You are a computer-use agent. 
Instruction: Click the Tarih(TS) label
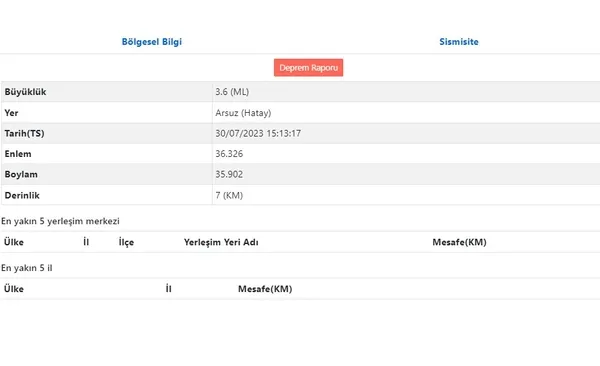pyautogui.click(x=24, y=134)
